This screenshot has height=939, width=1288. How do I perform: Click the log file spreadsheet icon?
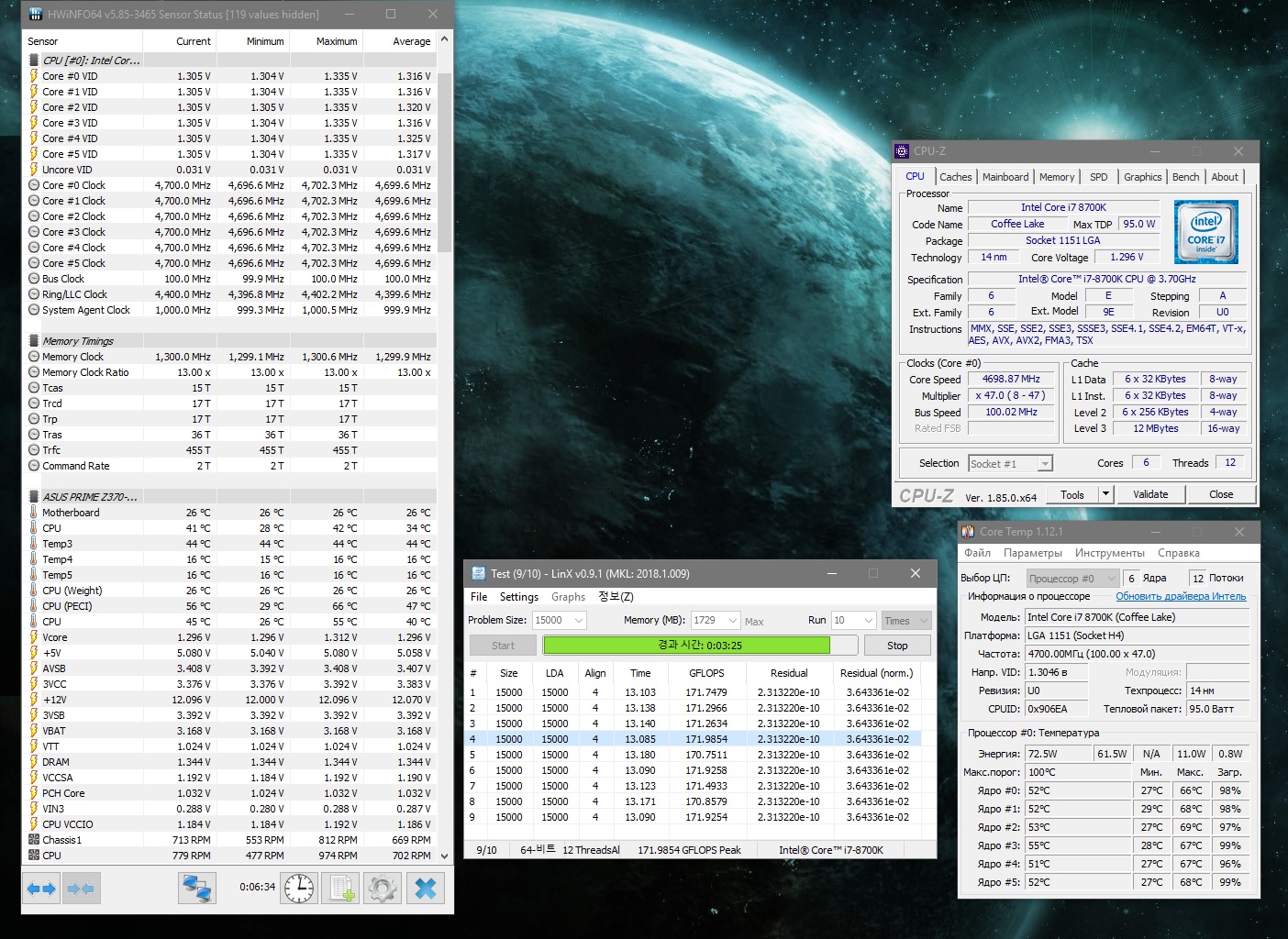[x=342, y=888]
